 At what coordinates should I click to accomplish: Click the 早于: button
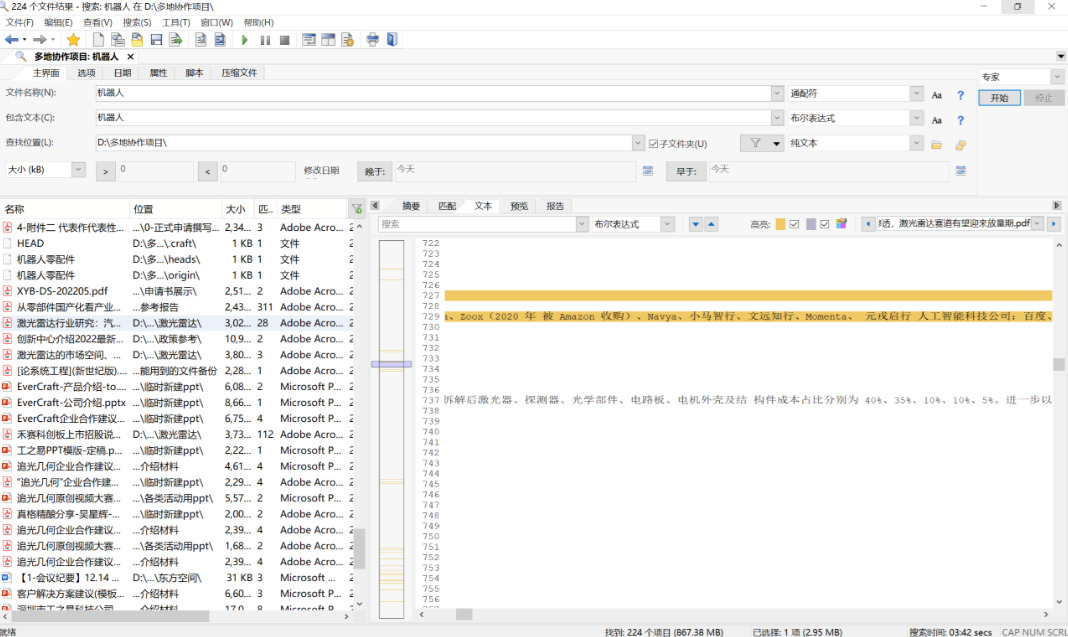pyautogui.click(x=686, y=171)
